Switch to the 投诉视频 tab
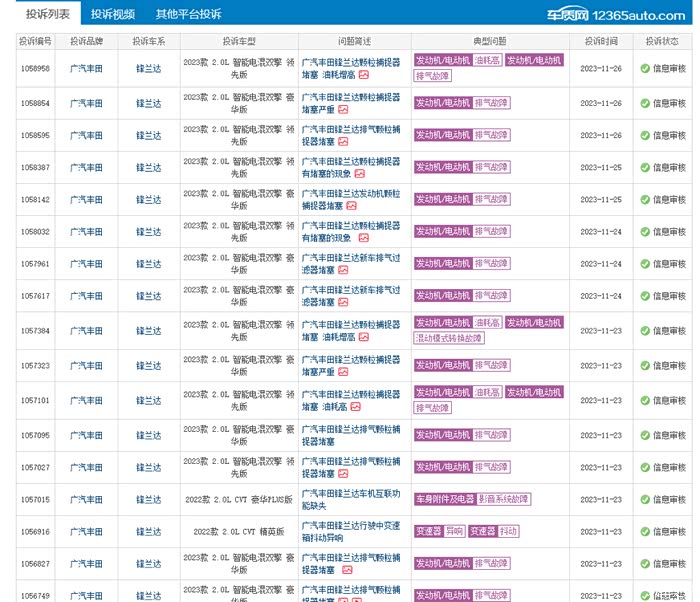700x602 pixels. pos(113,14)
